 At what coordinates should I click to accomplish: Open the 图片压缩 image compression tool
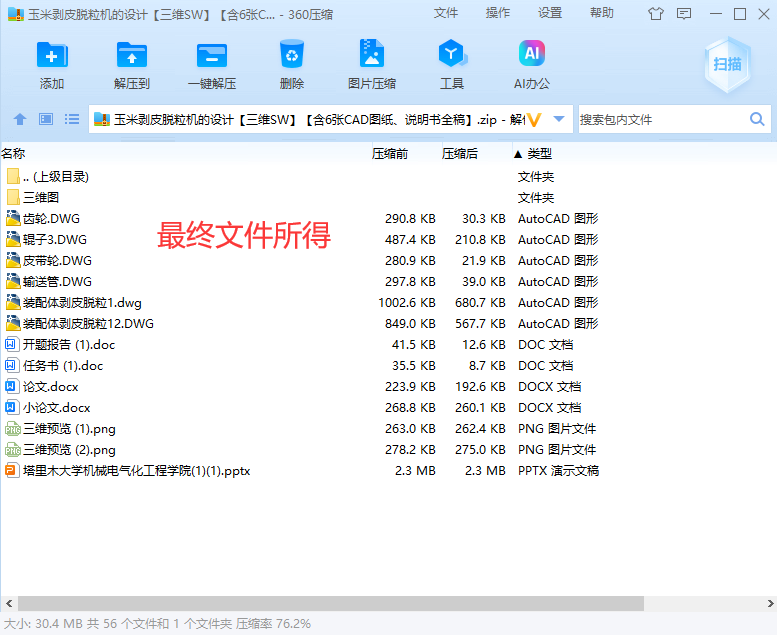pyautogui.click(x=372, y=54)
